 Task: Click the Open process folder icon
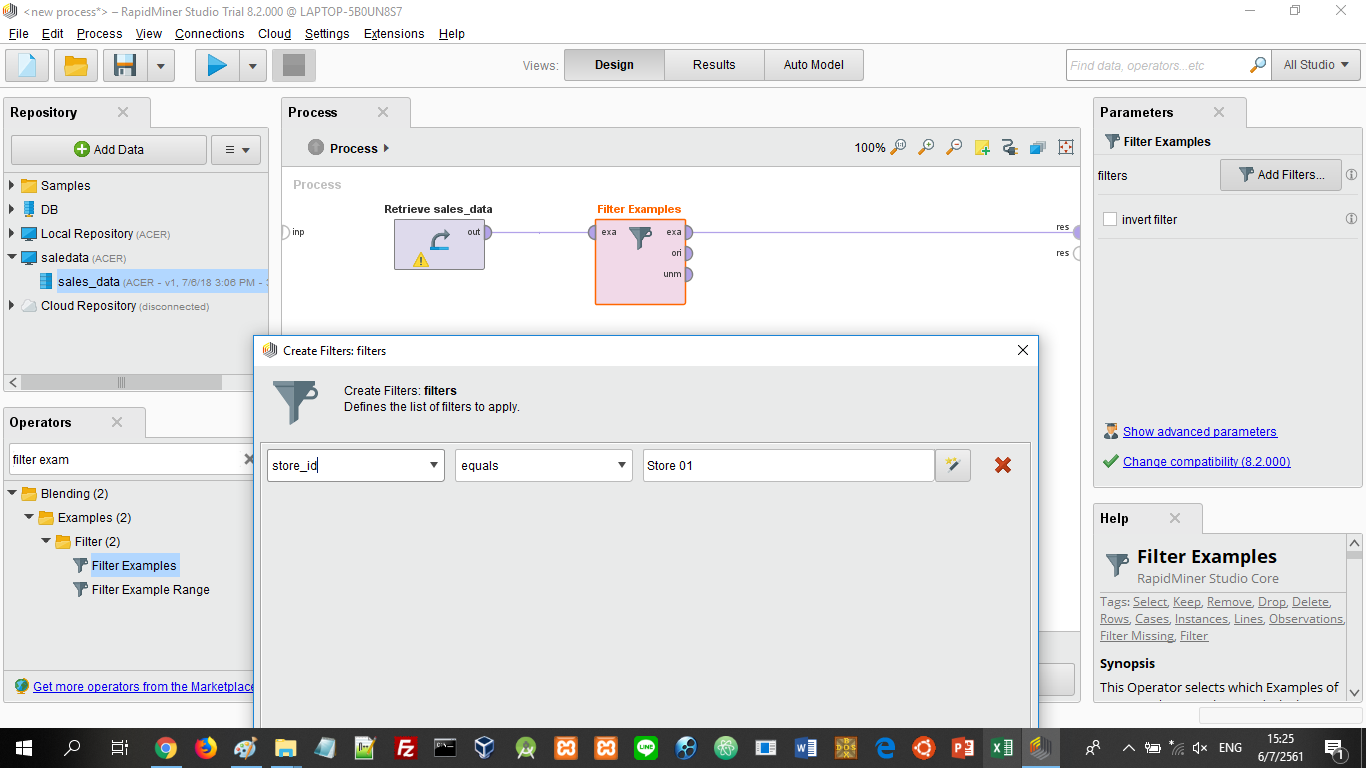(x=76, y=66)
